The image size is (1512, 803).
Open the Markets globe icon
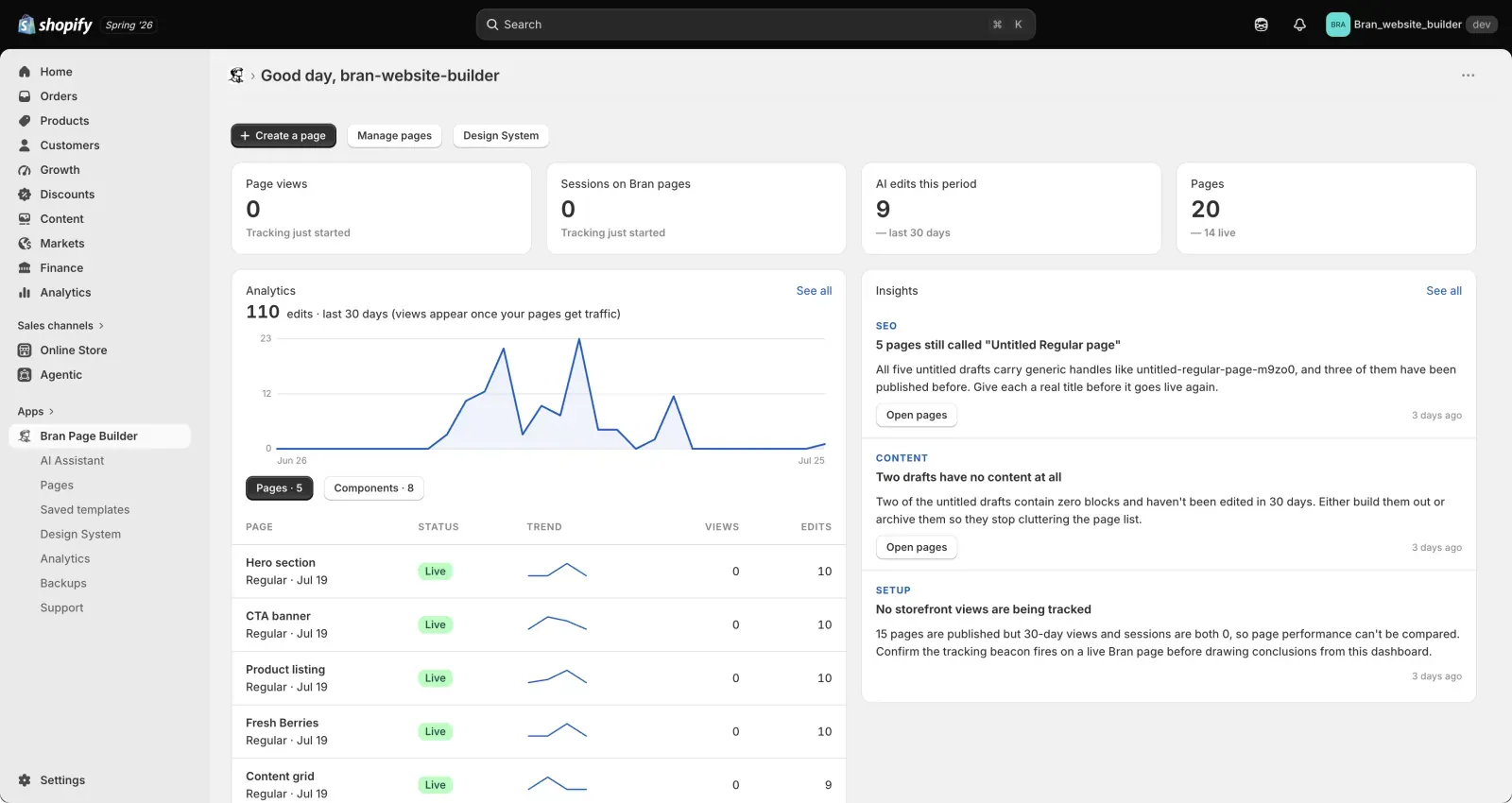tap(25, 244)
